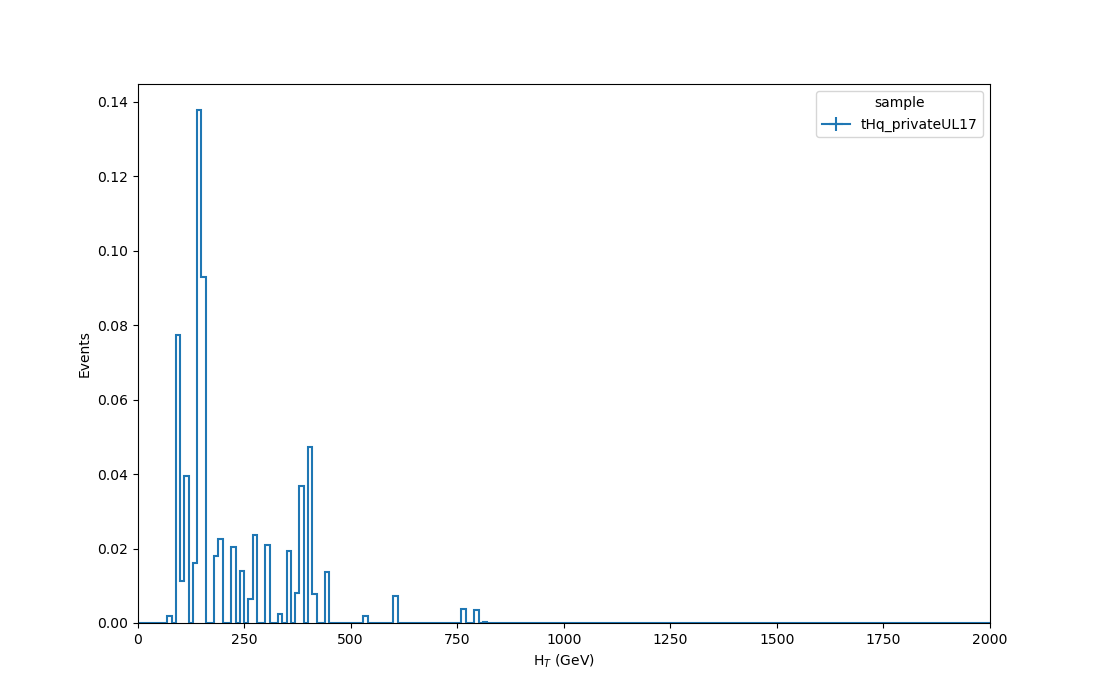Click the x-axis tick label 1250
Image resolution: width=1100 pixels, height=700 pixels.
[x=671, y=639]
